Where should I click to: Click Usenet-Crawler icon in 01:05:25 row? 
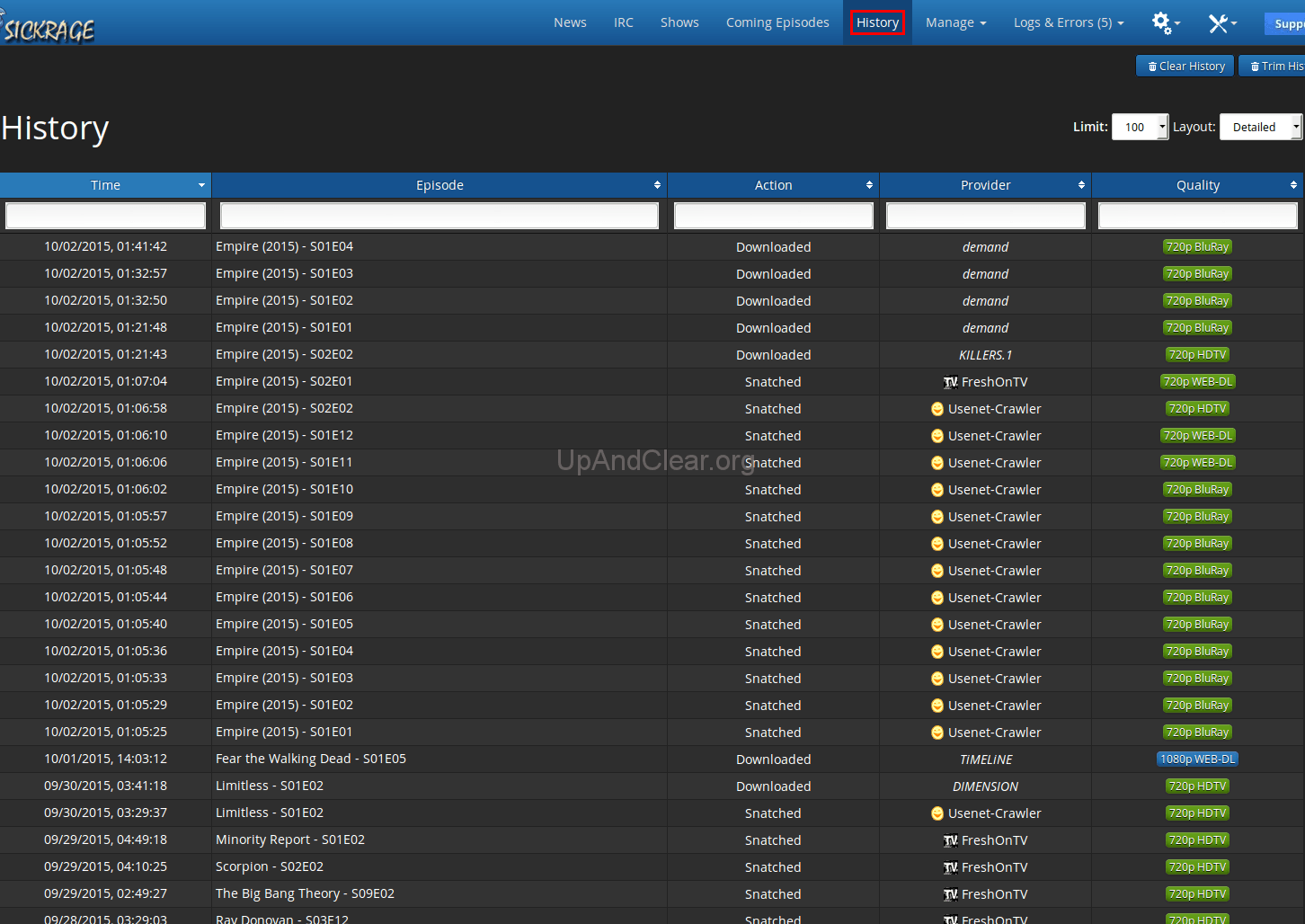937,733
